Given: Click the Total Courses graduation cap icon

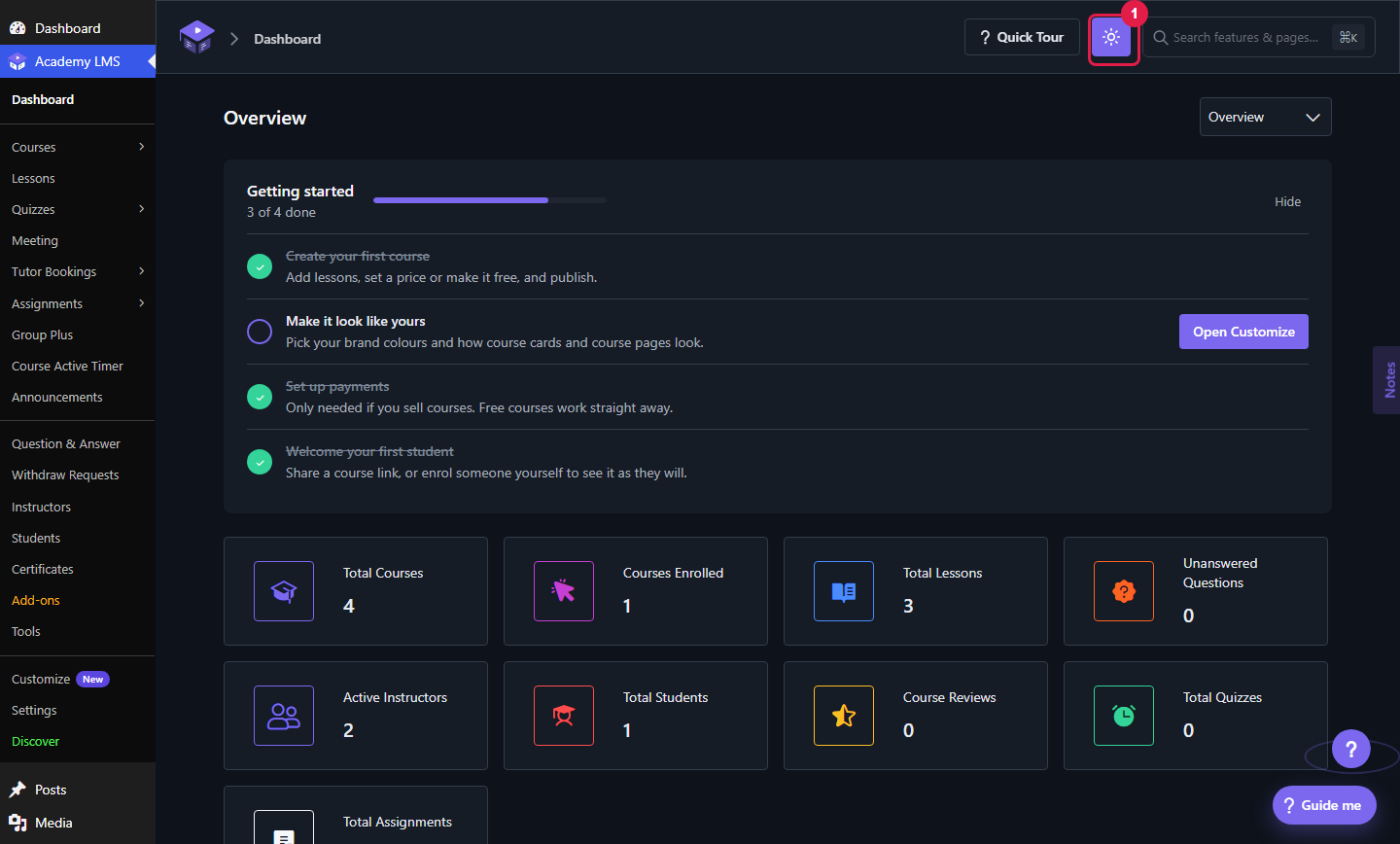Looking at the screenshot, I should point(284,591).
